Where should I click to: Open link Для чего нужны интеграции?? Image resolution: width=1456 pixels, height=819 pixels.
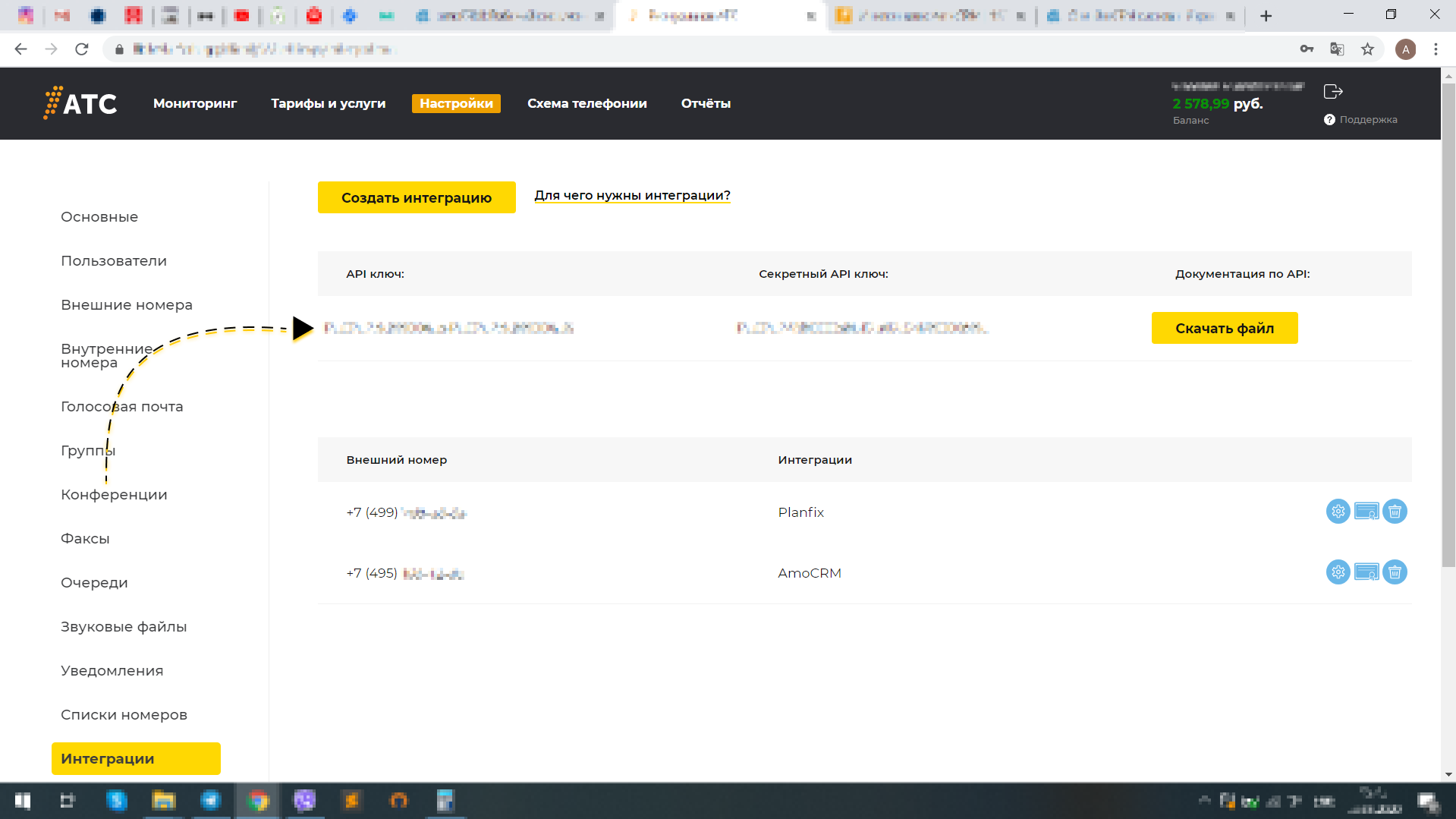point(632,196)
